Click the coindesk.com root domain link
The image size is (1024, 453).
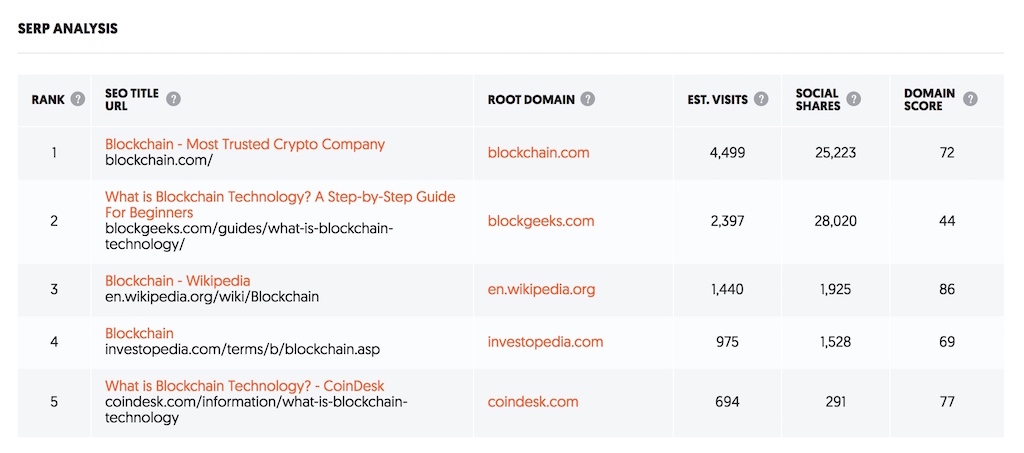(x=533, y=401)
